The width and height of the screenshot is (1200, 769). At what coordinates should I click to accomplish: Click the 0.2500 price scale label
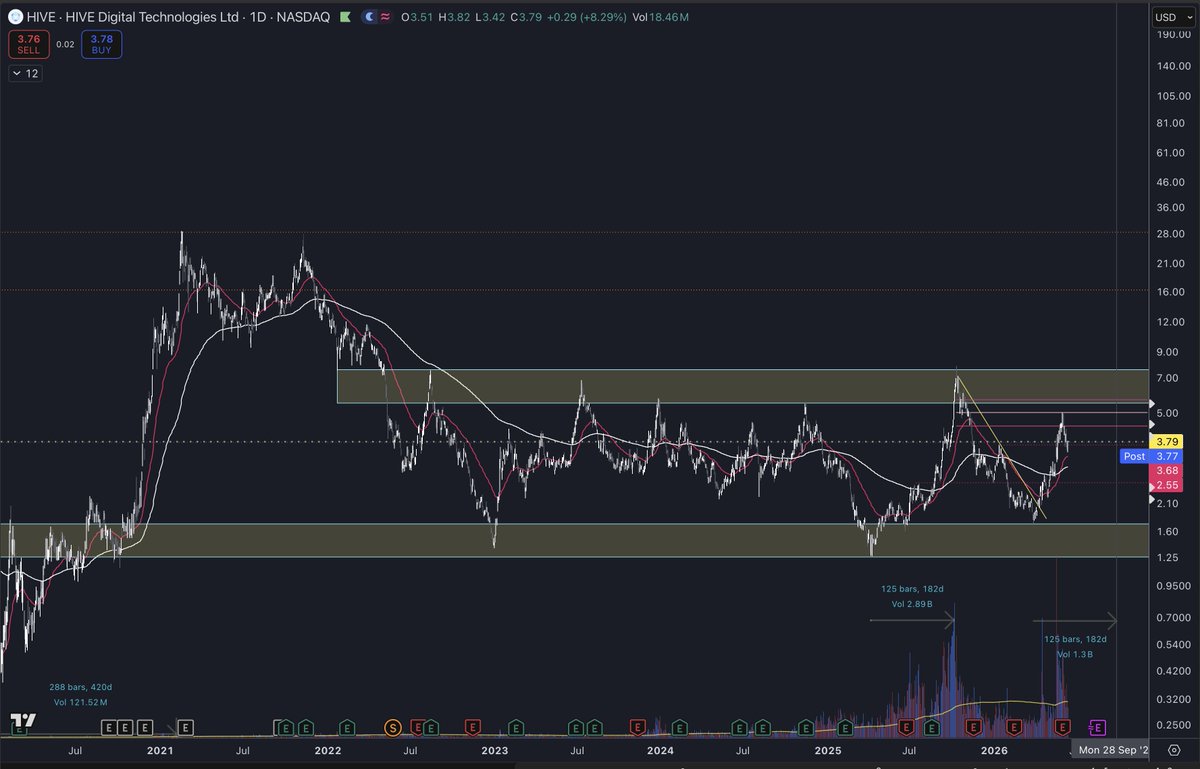(1172, 725)
